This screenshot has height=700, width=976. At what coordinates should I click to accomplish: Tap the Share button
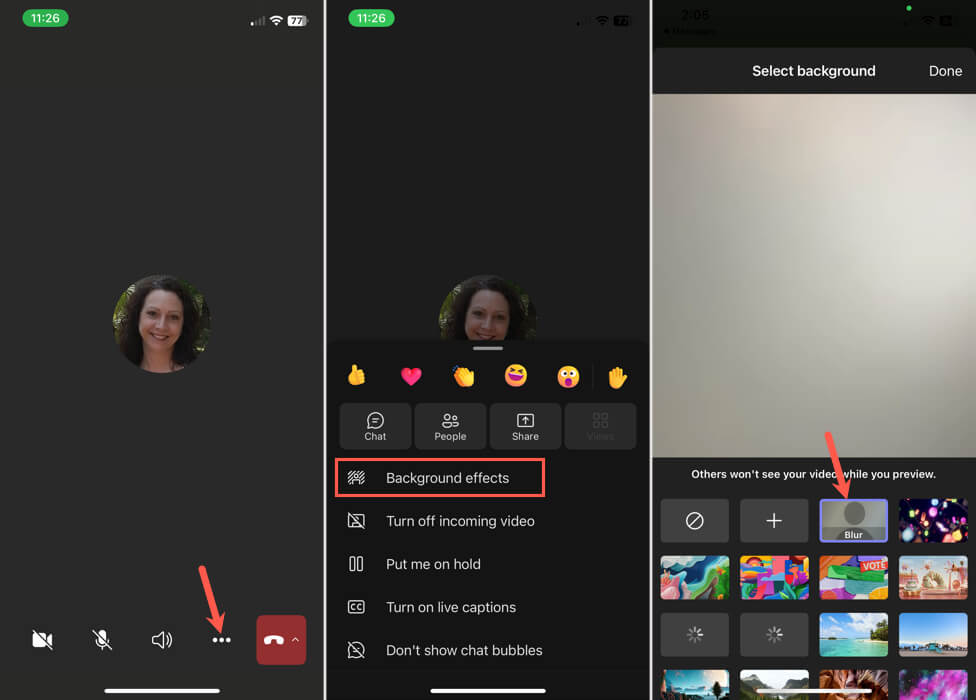coord(525,426)
